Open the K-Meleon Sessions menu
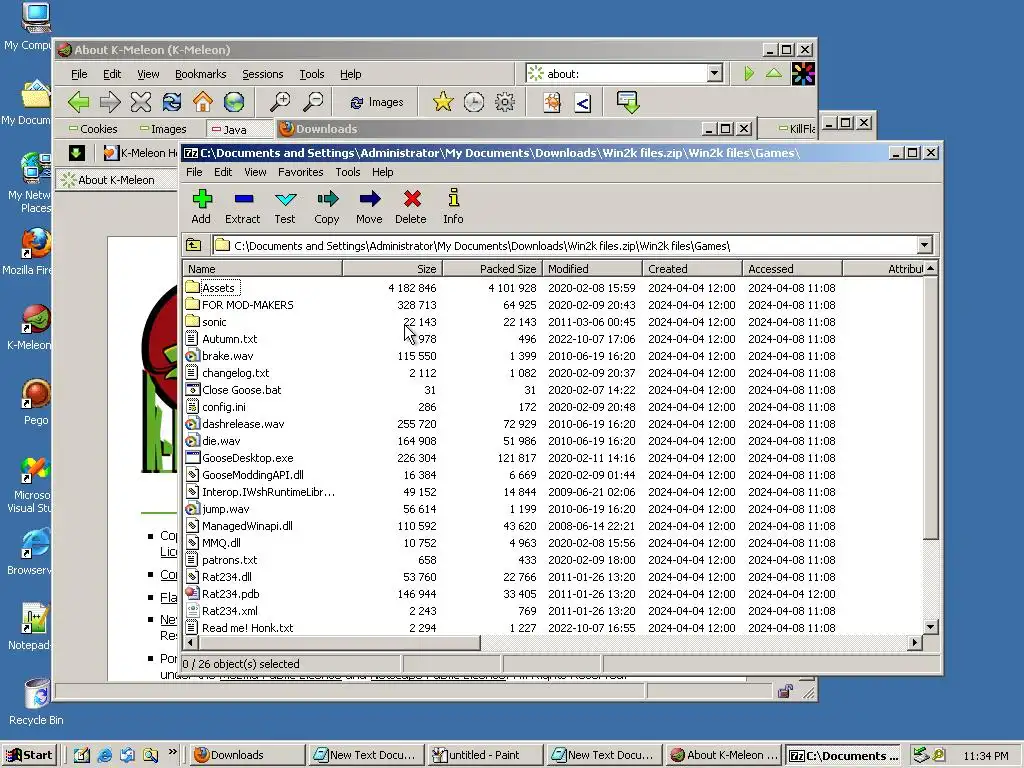The image size is (1024, 768). (263, 74)
